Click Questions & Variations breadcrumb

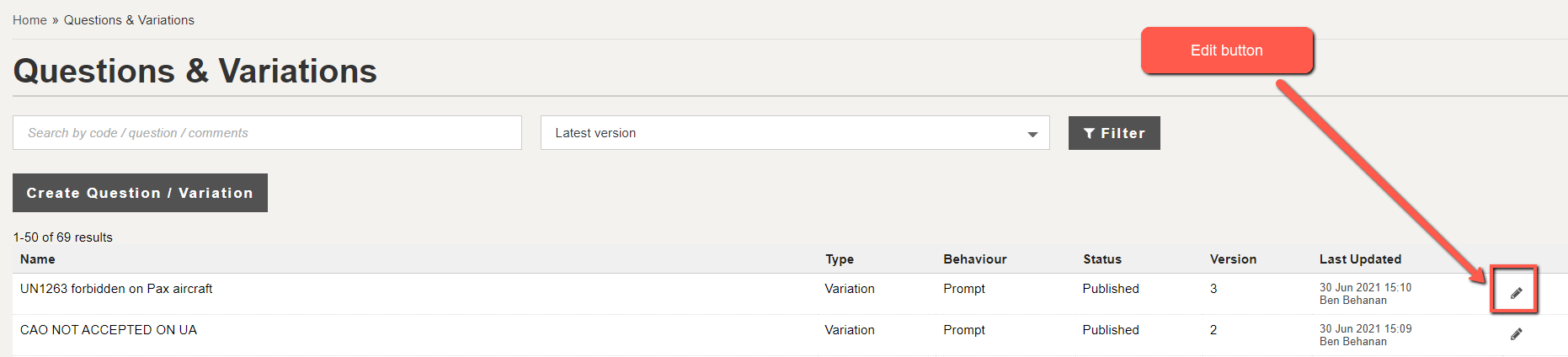(129, 20)
